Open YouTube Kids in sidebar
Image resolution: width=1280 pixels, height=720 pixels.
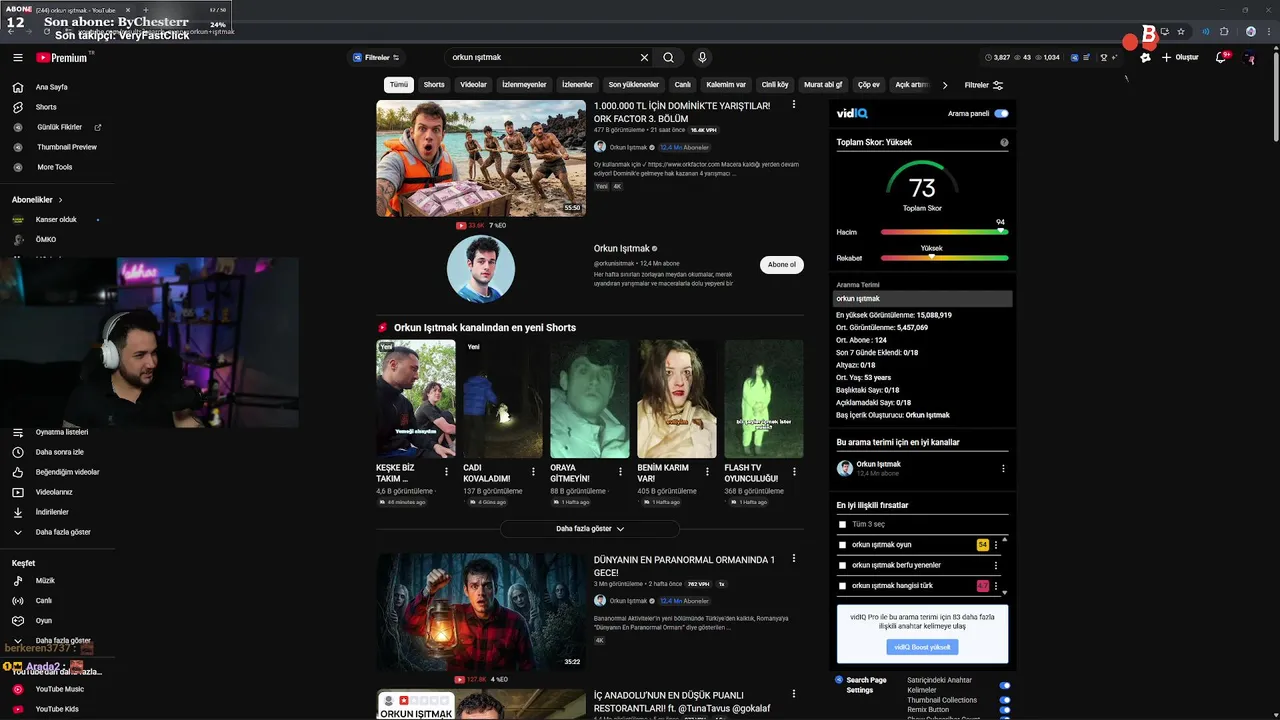(58, 709)
